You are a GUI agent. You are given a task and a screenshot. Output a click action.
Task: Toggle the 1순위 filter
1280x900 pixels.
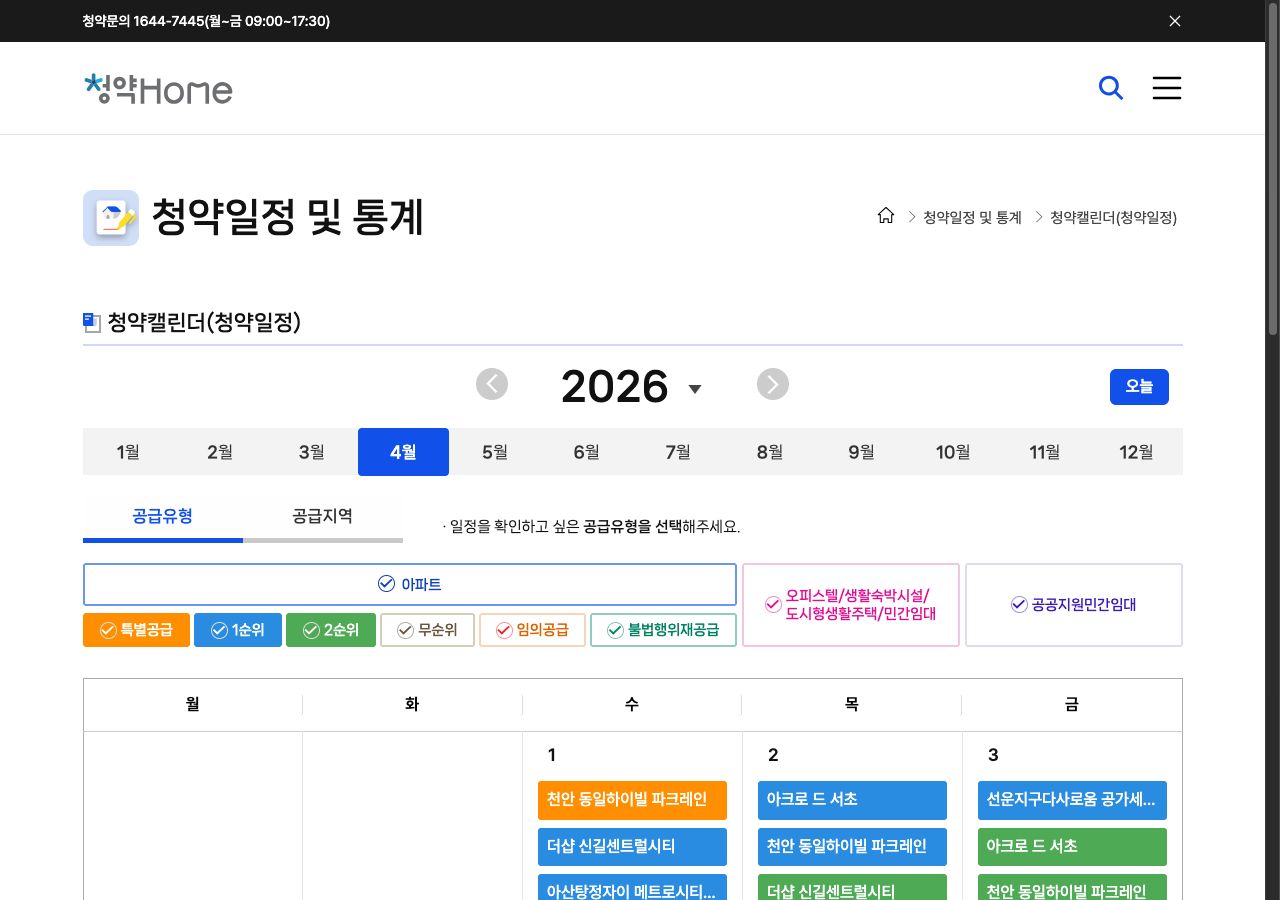coord(238,630)
